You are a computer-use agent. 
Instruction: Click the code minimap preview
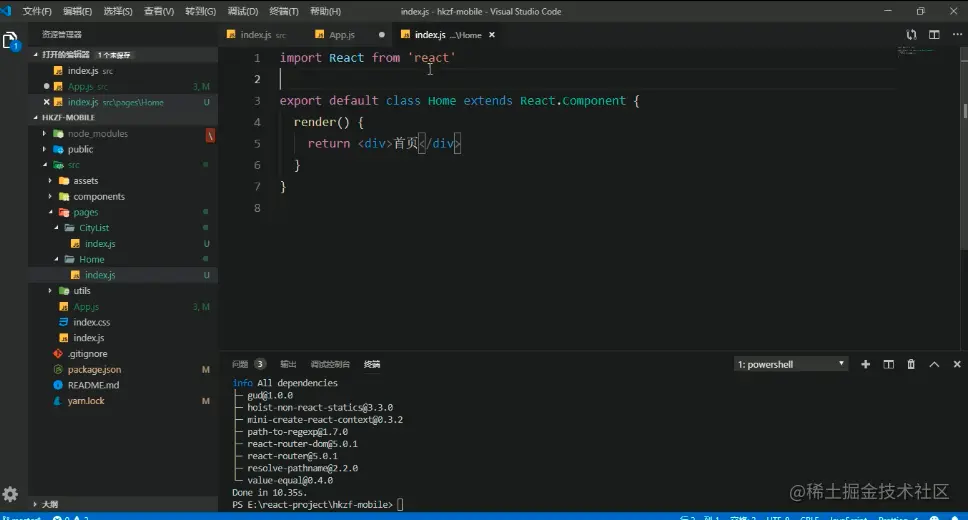click(916, 51)
